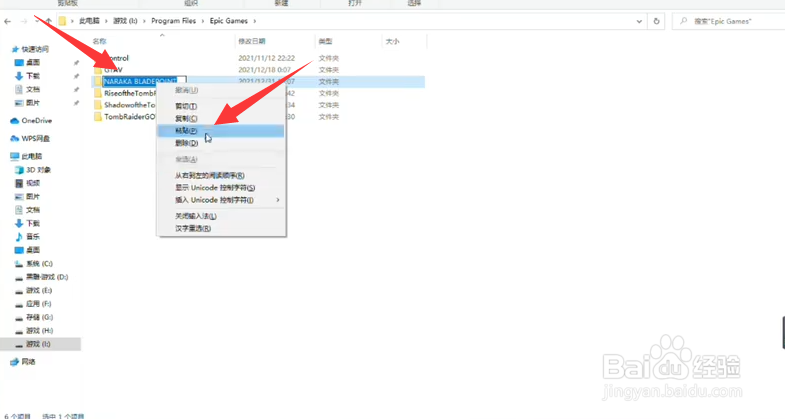The height and width of the screenshot is (419, 785).
Task: Click the 2021/11/12 22:22 date cell
Action: (x=266, y=58)
